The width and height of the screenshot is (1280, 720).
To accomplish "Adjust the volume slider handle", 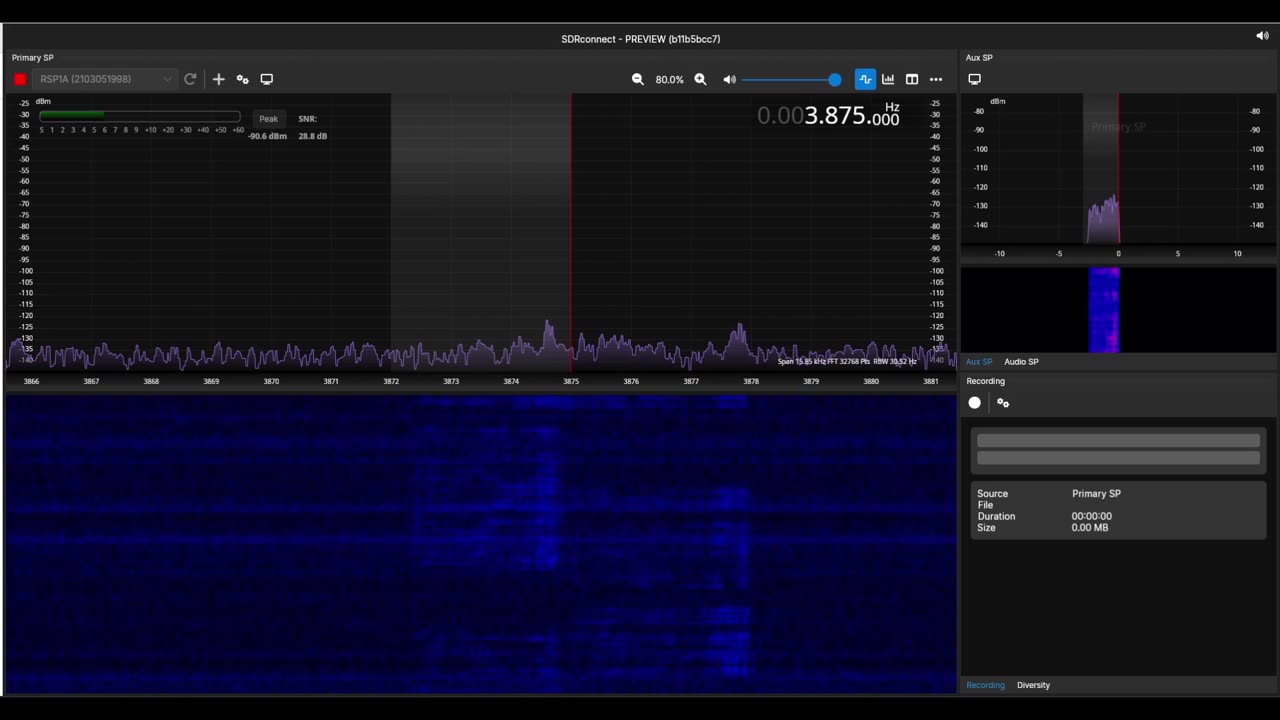I will pos(835,79).
